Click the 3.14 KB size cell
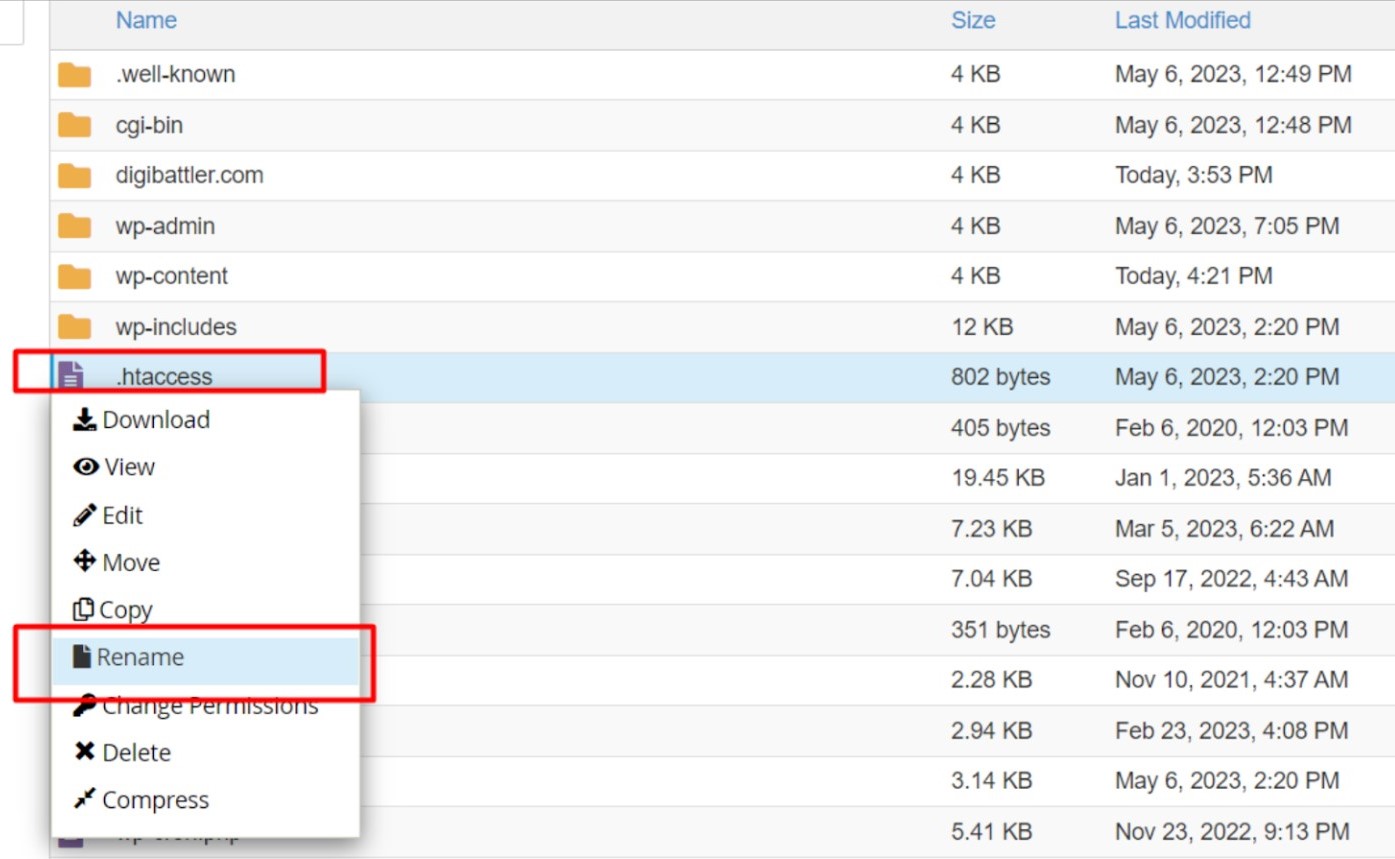The image size is (1395, 859). coord(991,781)
